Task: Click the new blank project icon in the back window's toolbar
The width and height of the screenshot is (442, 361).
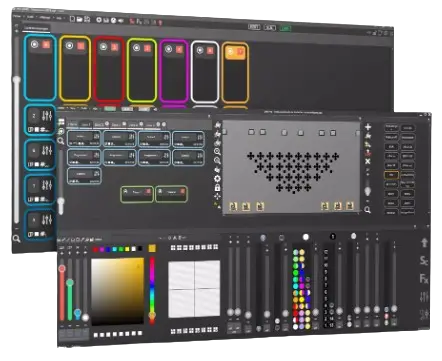Action: (72, 19)
